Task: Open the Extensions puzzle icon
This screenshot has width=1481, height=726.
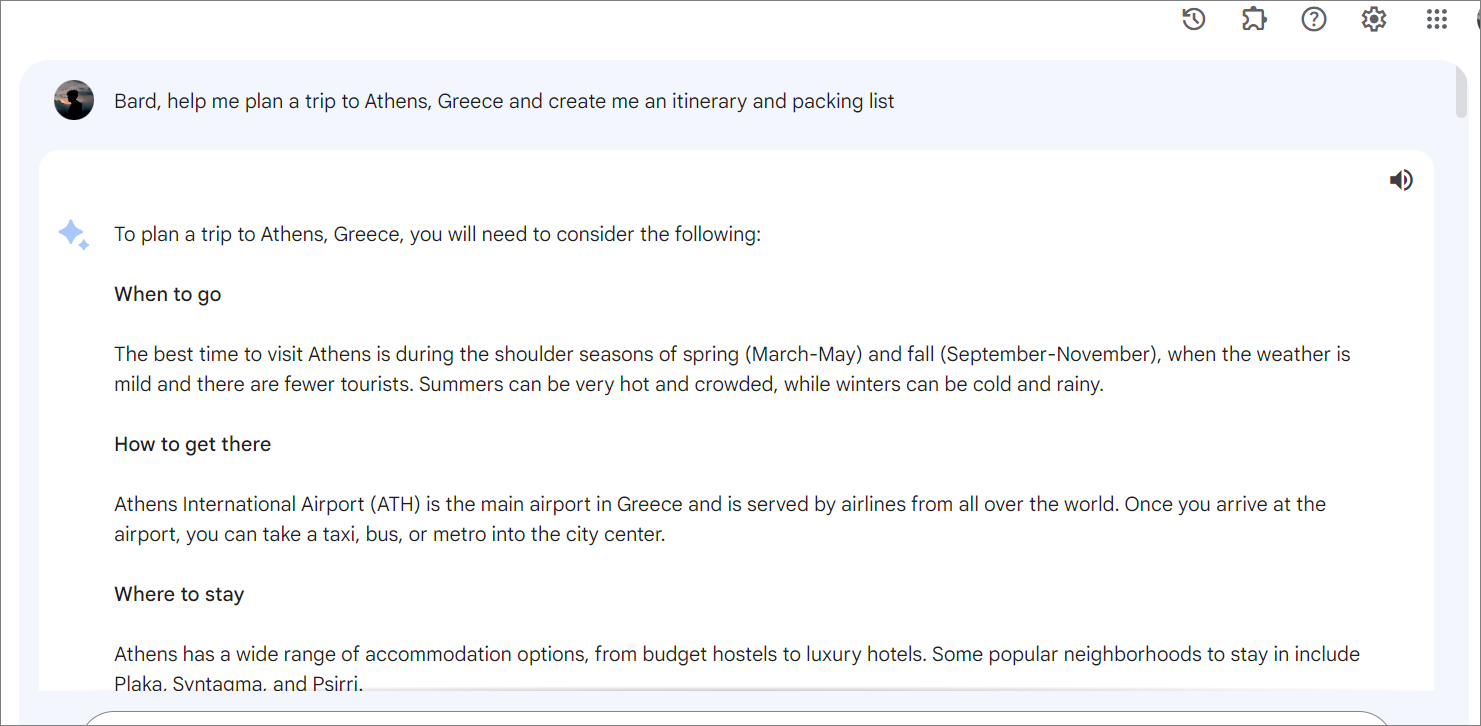Action: (1254, 19)
